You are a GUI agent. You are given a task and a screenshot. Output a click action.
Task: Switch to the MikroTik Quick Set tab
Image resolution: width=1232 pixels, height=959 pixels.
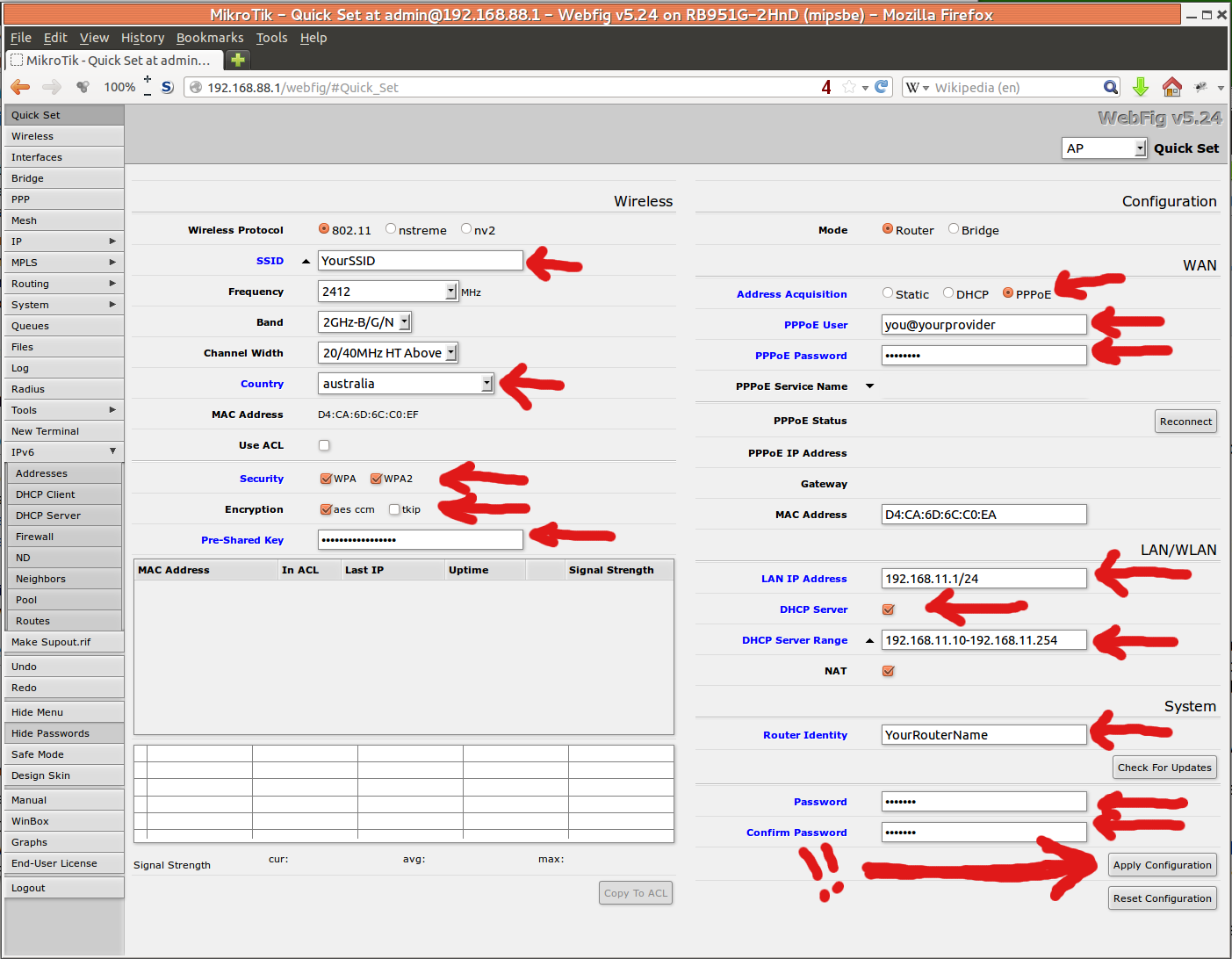pyautogui.click(x=114, y=60)
